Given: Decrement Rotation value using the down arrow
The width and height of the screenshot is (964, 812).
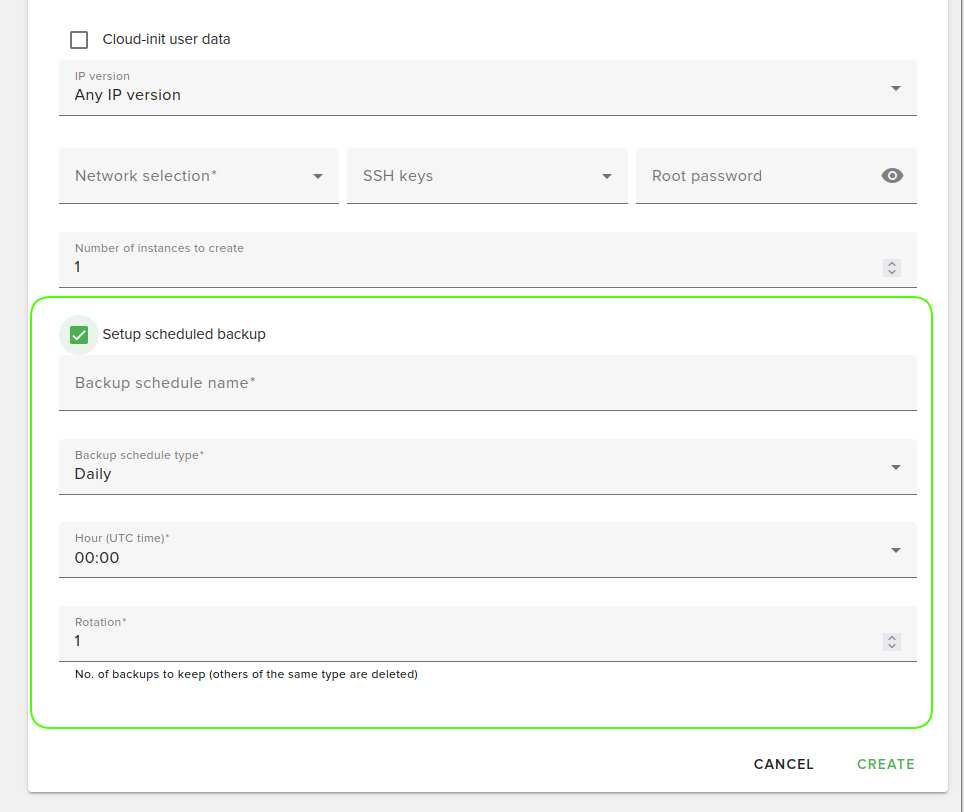Looking at the screenshot, I should (x=892, y=646).
